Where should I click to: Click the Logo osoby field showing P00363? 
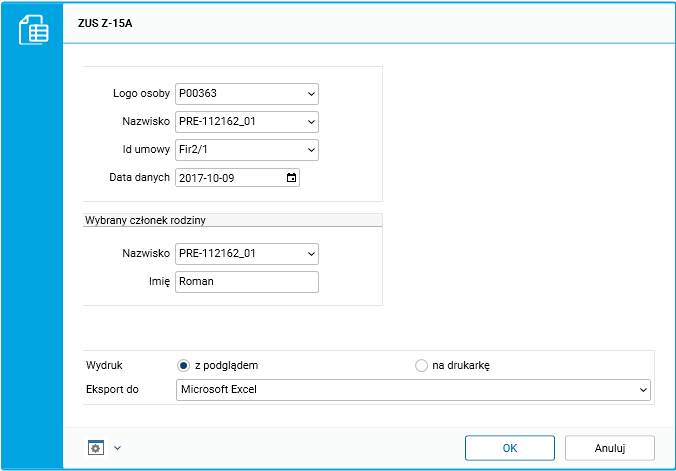tap(239, 94)
